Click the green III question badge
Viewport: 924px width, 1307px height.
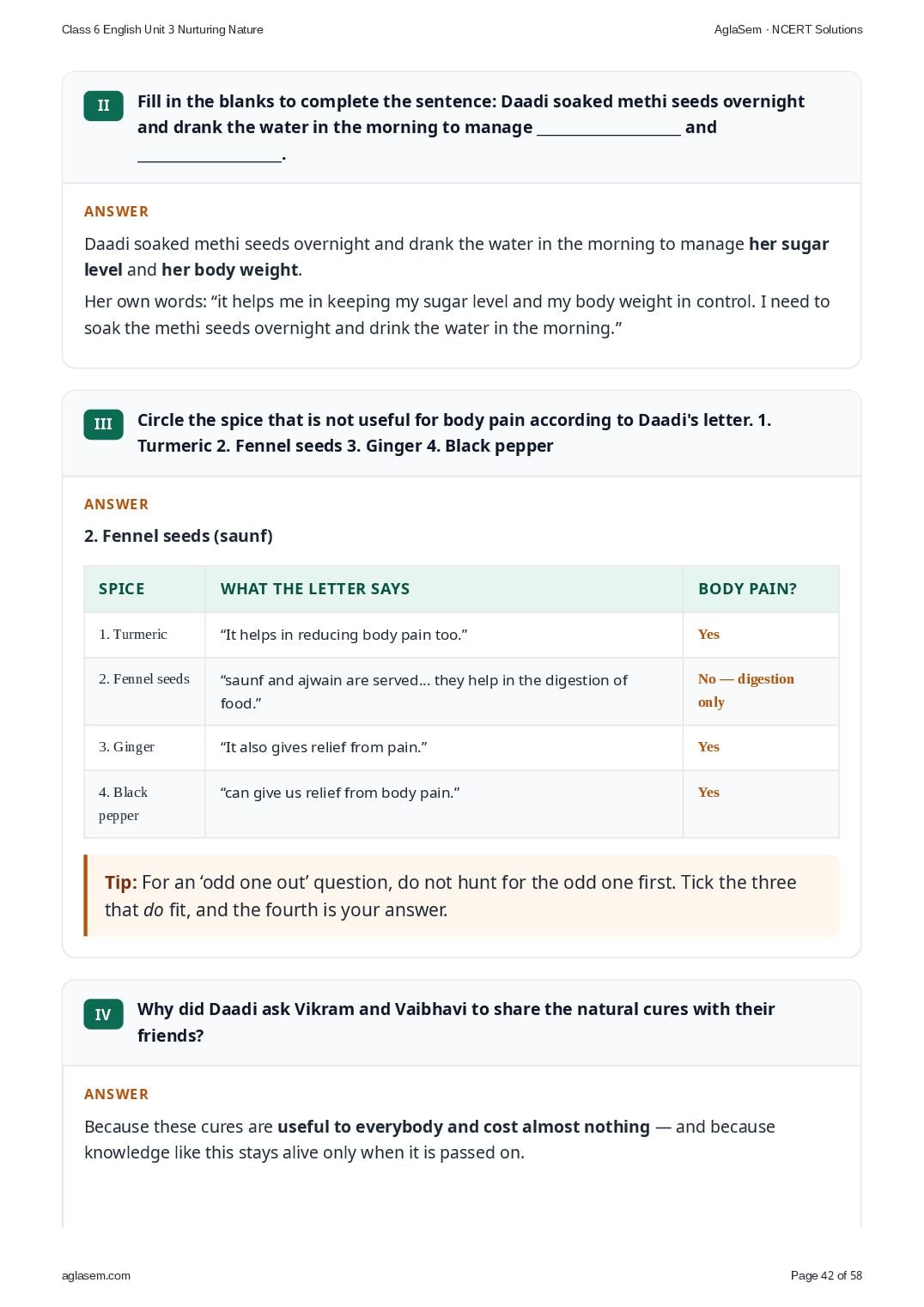[x=103, y=424]
